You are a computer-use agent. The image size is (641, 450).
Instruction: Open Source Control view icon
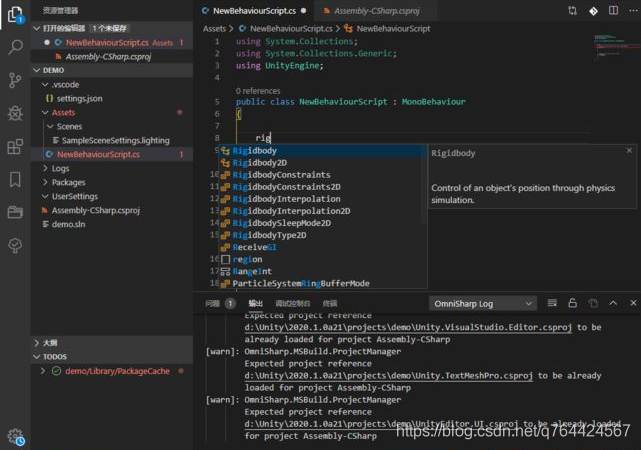(x=15, y=80)
